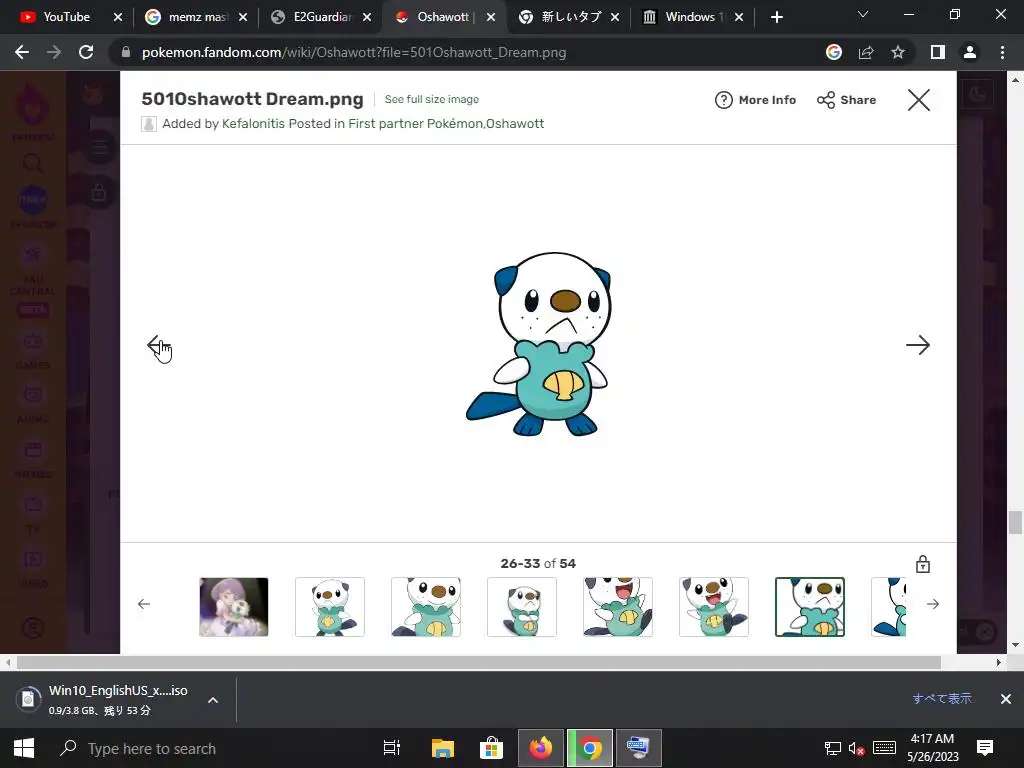Click uploader avatar beside Added by

coord(149,124)
